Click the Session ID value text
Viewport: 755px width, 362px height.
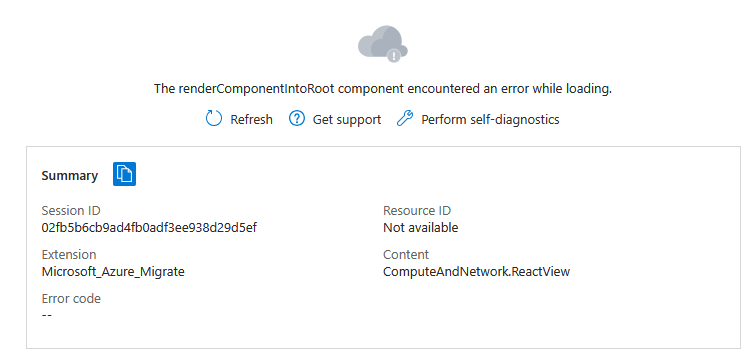(x=149, y=228)
